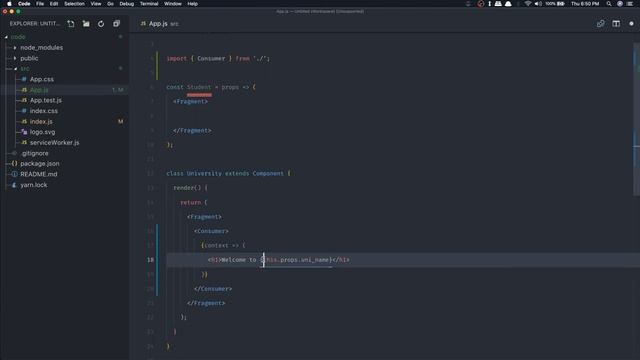
Task: Click the clock in the menu bar
Action: coord(585,4)
